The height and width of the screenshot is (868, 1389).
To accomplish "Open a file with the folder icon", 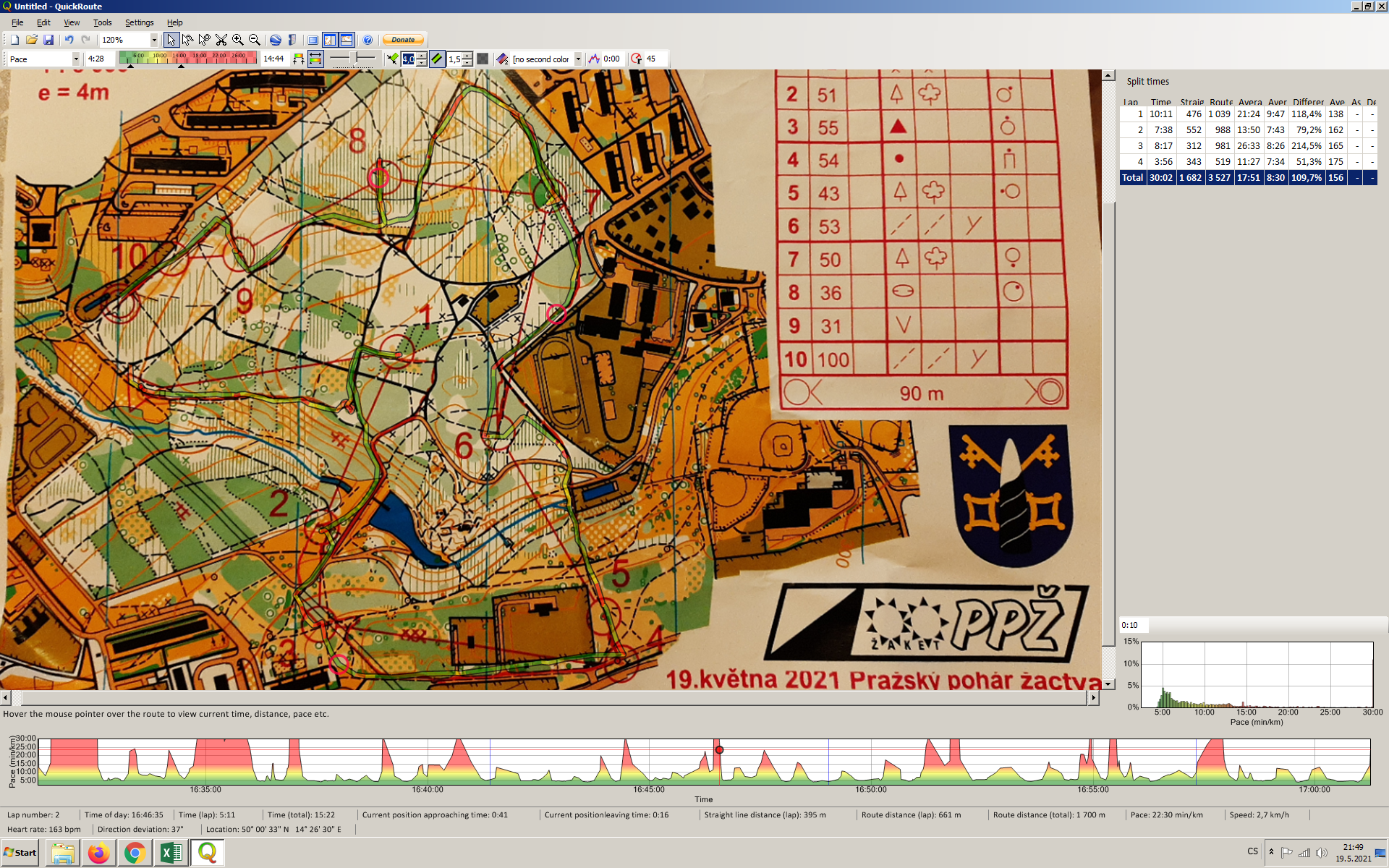I will point(31,40).
